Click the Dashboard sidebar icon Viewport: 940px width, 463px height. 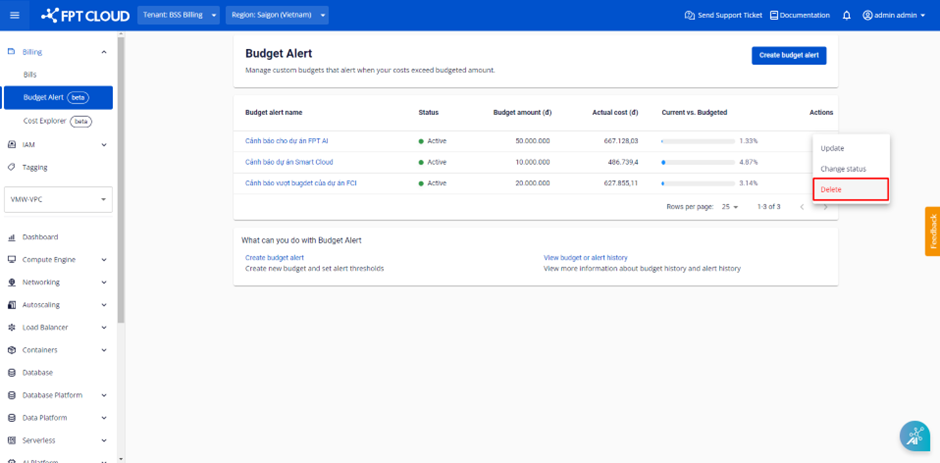coord(12,237)
